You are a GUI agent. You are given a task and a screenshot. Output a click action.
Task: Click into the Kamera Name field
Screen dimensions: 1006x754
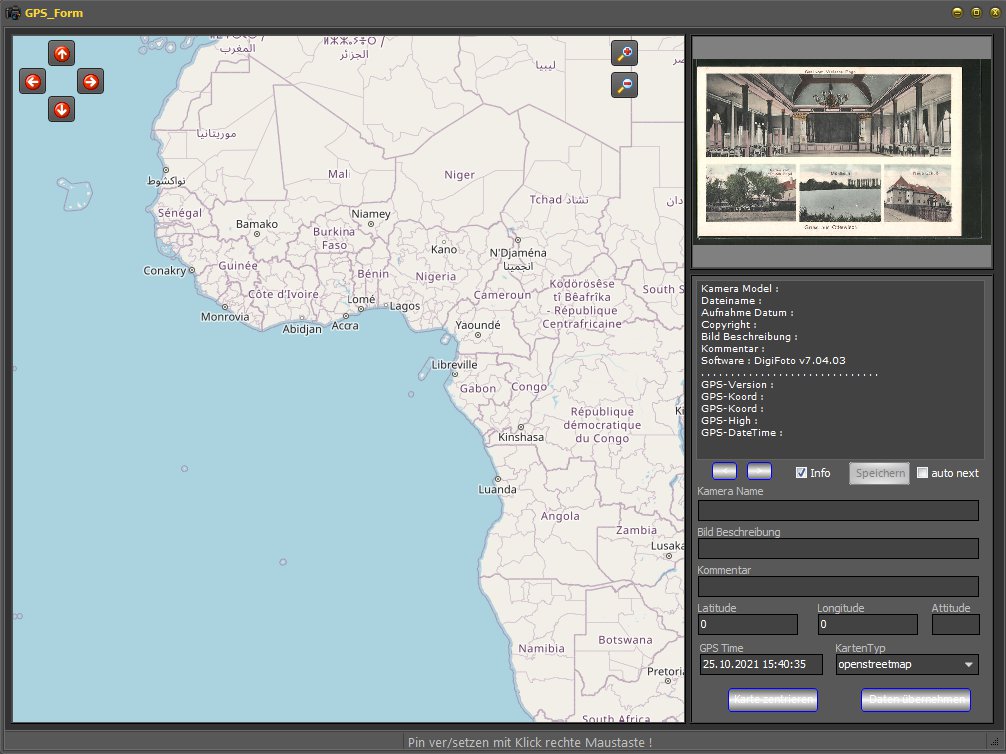click(x=838, y=510)
